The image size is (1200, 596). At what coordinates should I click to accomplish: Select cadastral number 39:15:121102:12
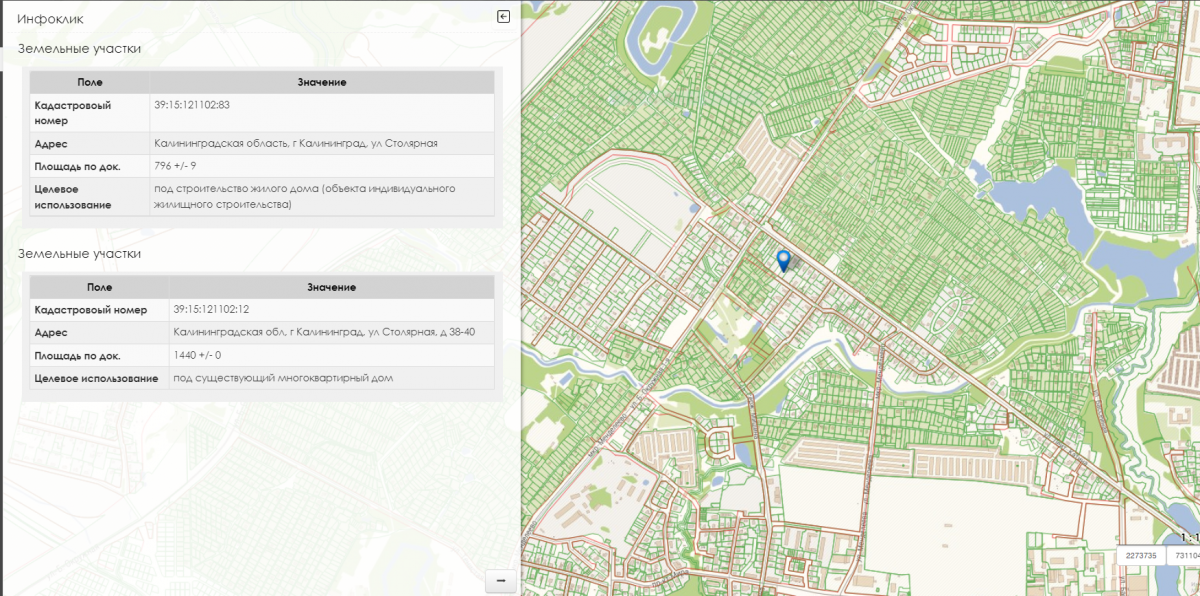(x=211, y=309)
